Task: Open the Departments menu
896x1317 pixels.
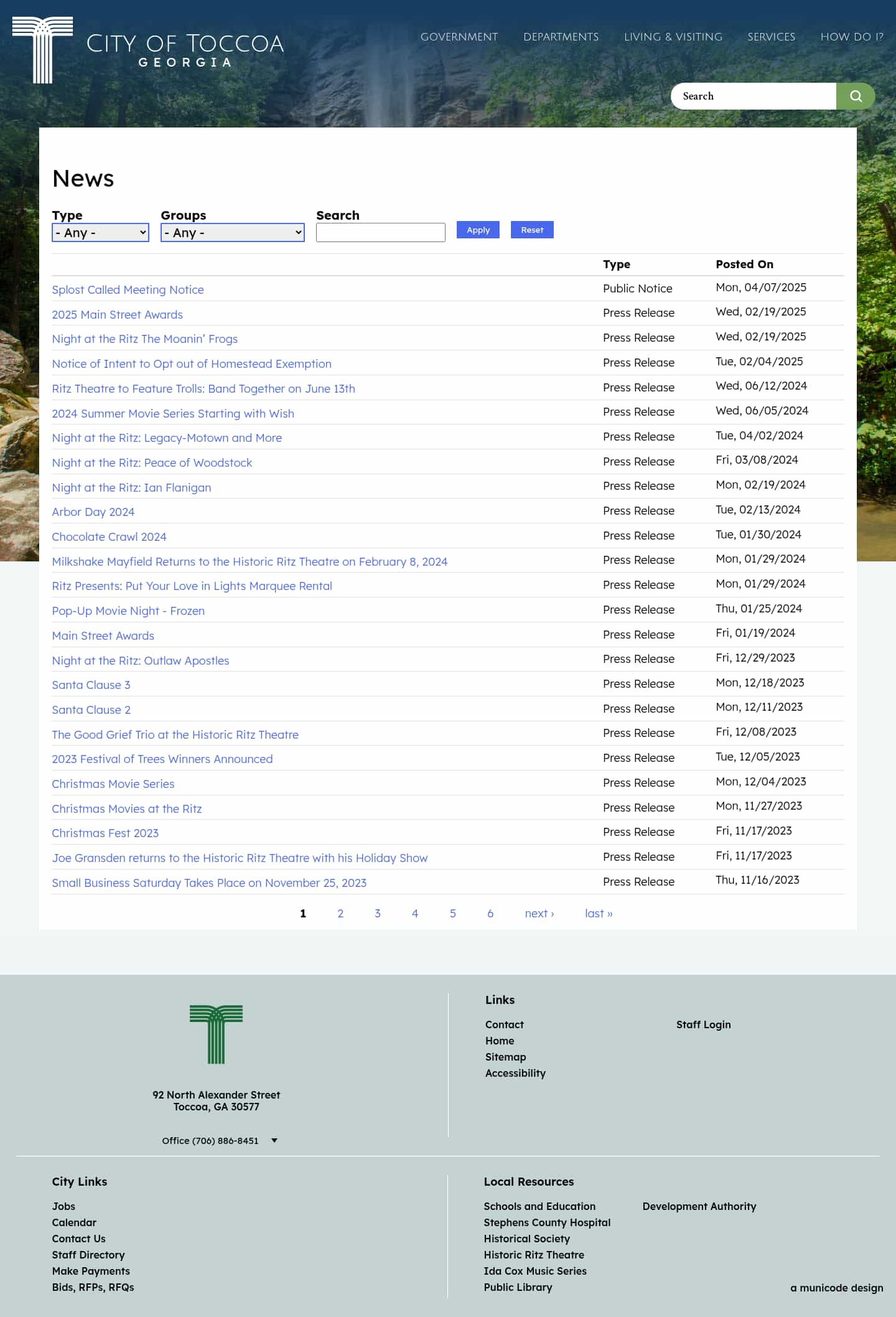Action: 561,37
